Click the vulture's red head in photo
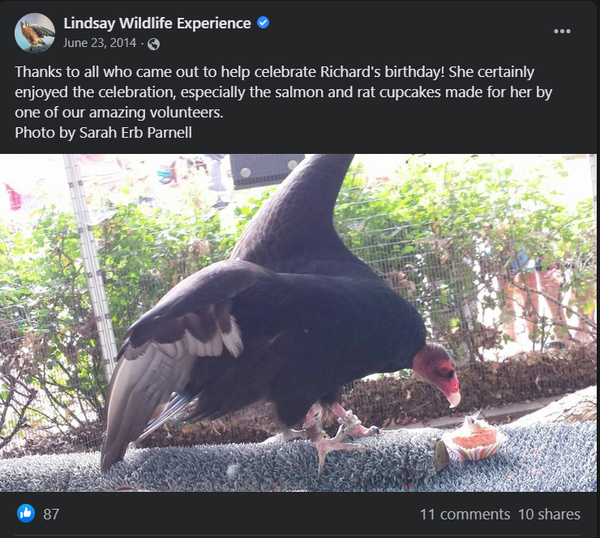 436,373
